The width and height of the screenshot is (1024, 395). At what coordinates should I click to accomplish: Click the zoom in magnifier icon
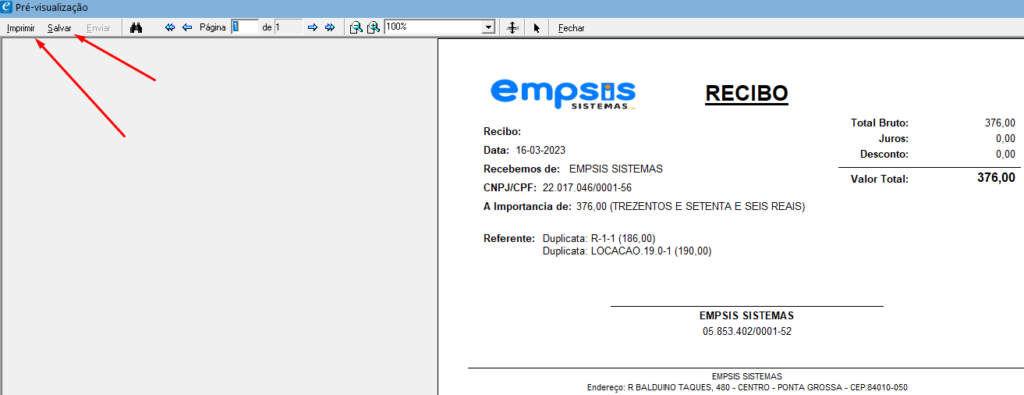tap(373, 27)
